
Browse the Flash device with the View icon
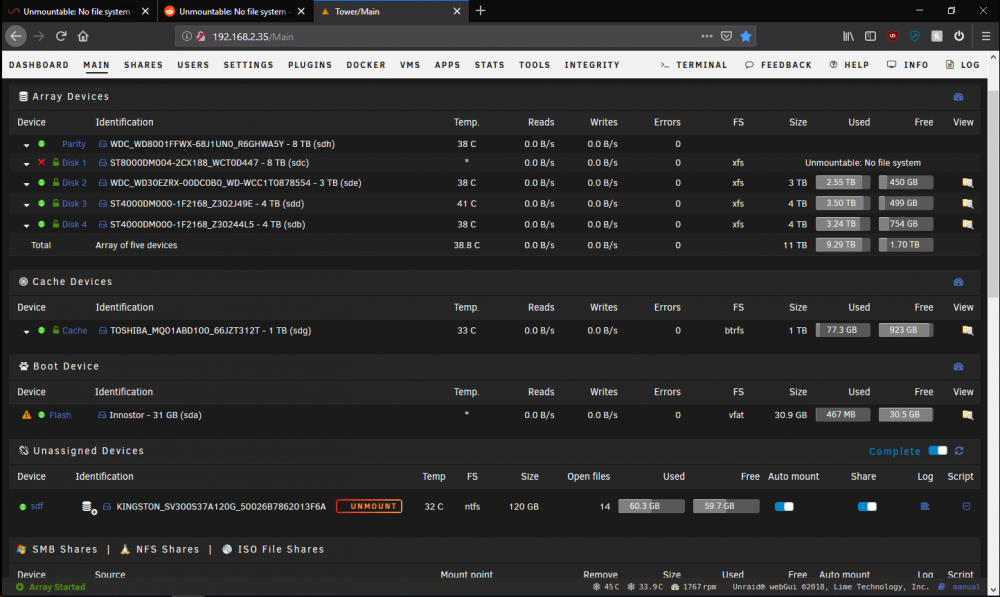click(x=967, y=415)
